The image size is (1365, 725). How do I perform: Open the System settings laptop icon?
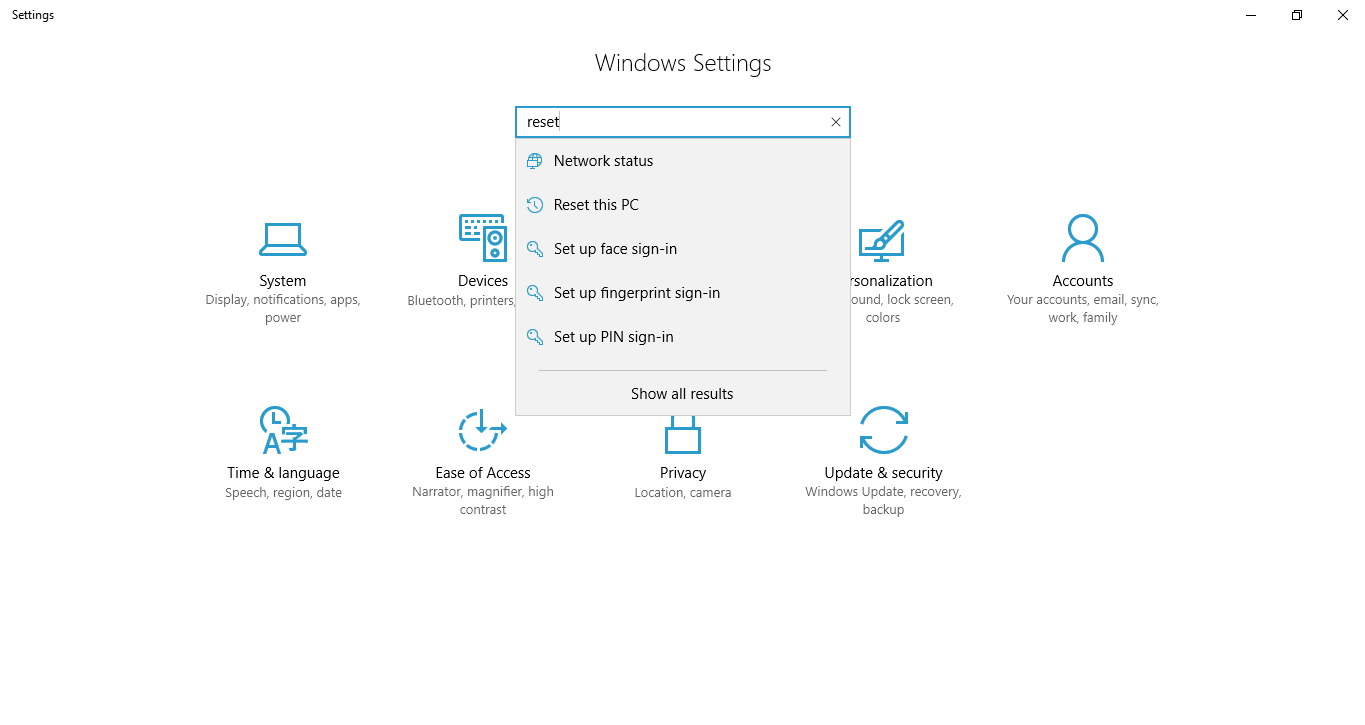coord(283,239)
